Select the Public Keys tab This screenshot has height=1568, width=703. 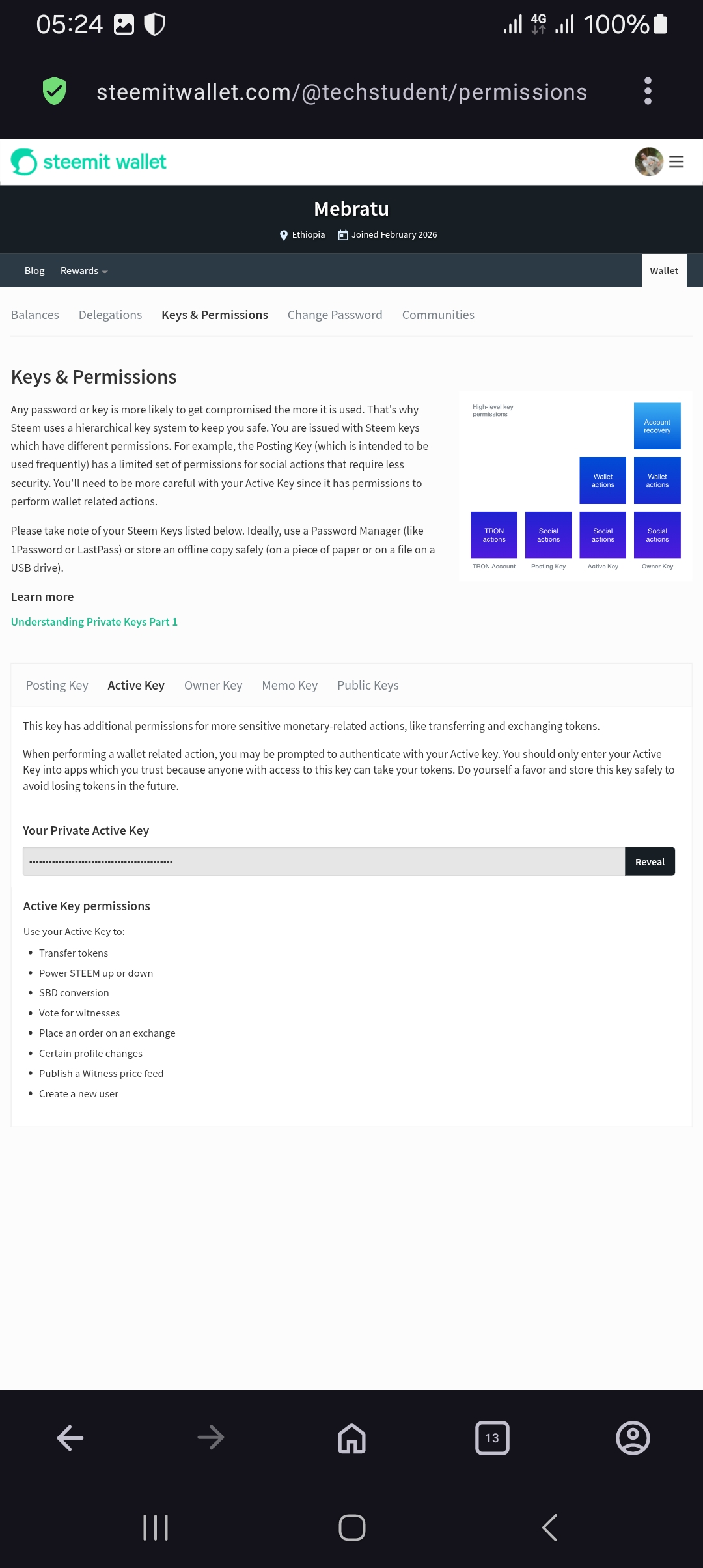coord(368,685)
